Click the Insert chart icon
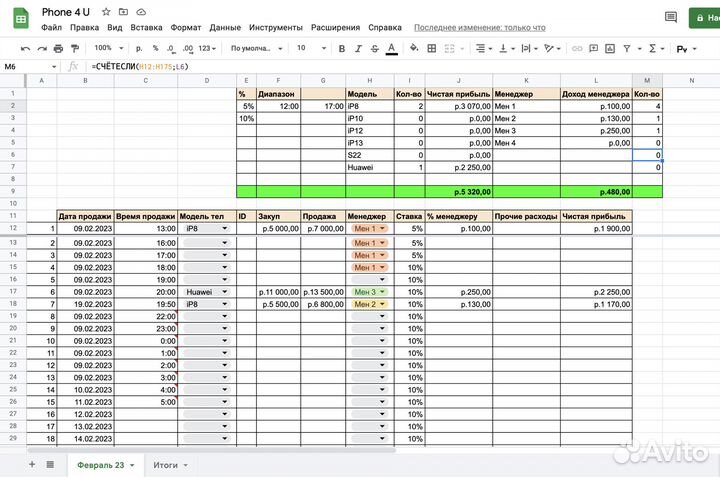 pyautogui.click(x=610, y=48)
